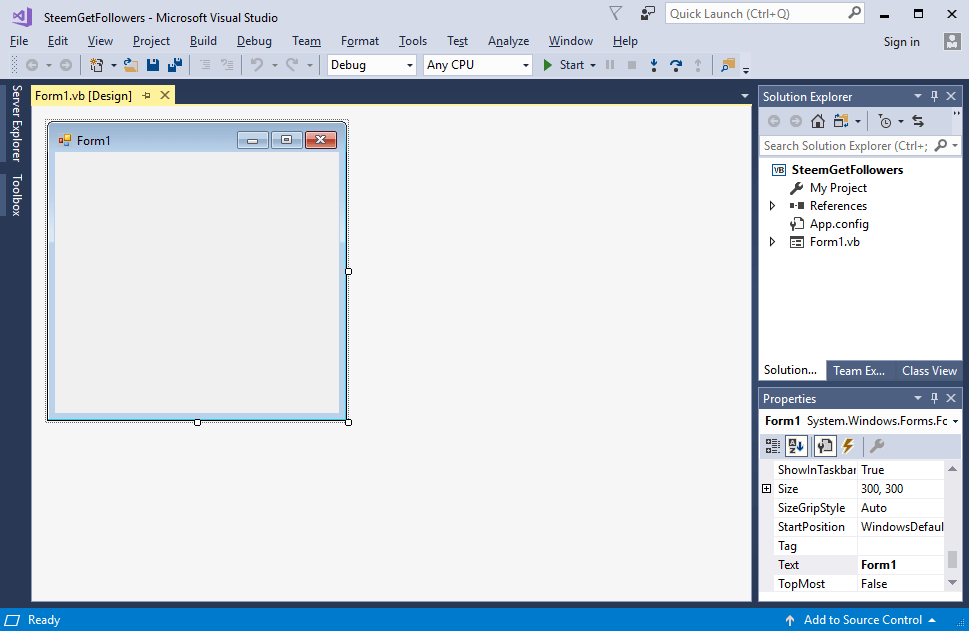The width and height of the screenshot is (969, 631).
Task: Click the Property Pages wrench icon
Action: coord(877,446)
